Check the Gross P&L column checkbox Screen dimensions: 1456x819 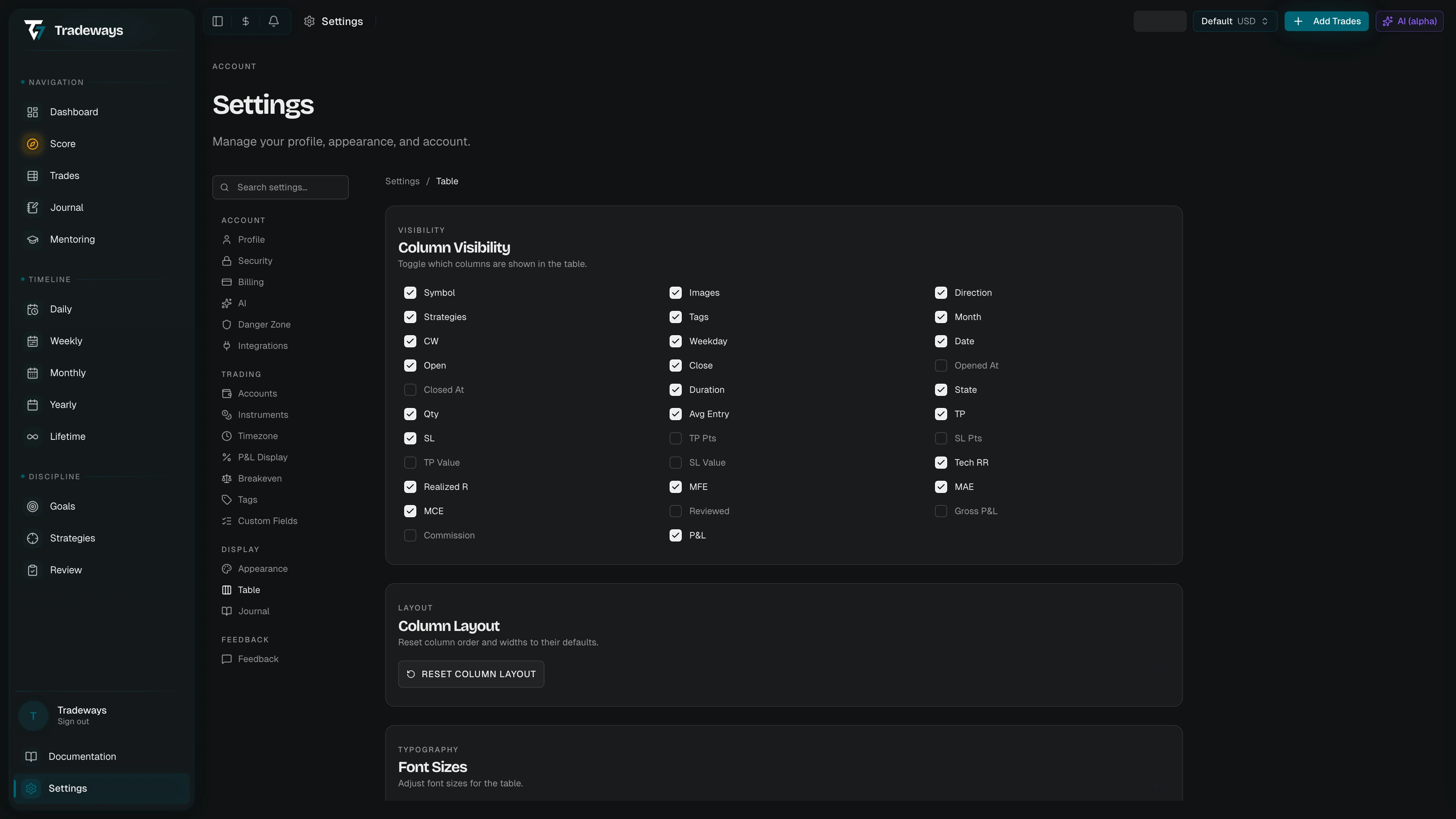pos(941,511)
